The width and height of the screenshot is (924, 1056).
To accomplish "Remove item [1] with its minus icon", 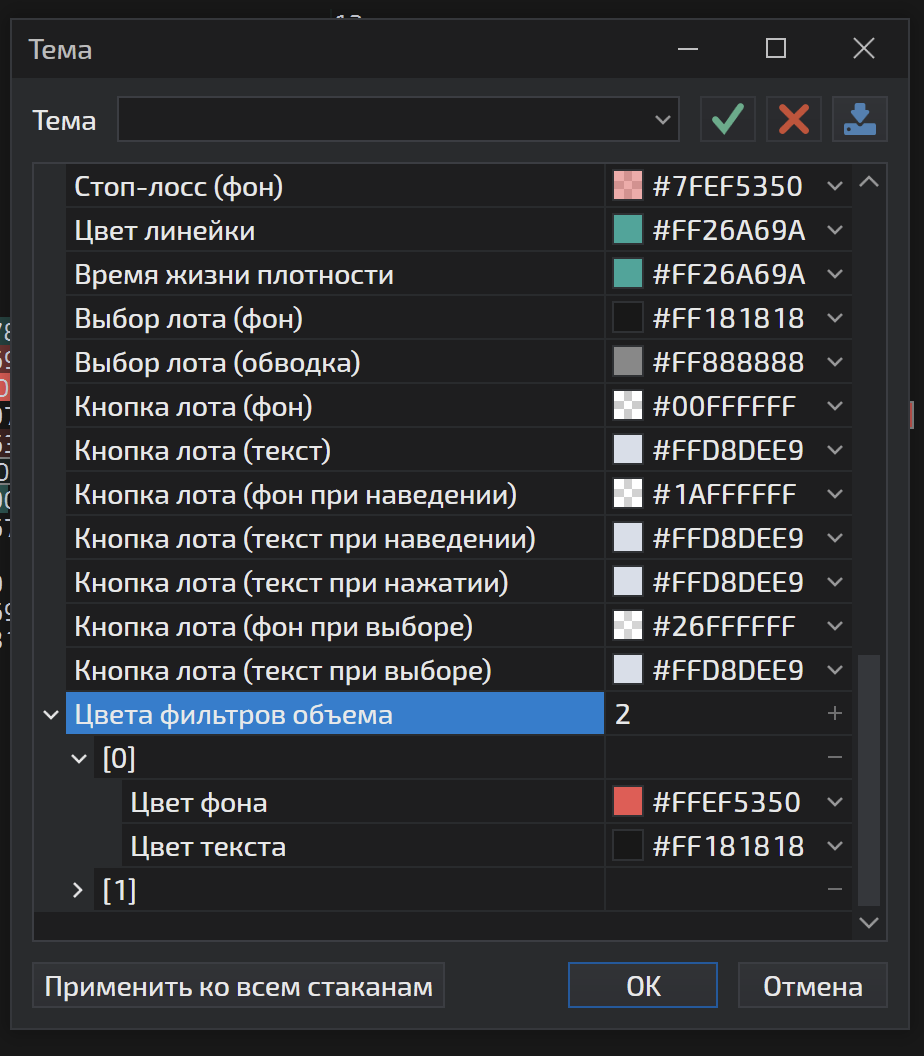I will (x=835, y=890).
